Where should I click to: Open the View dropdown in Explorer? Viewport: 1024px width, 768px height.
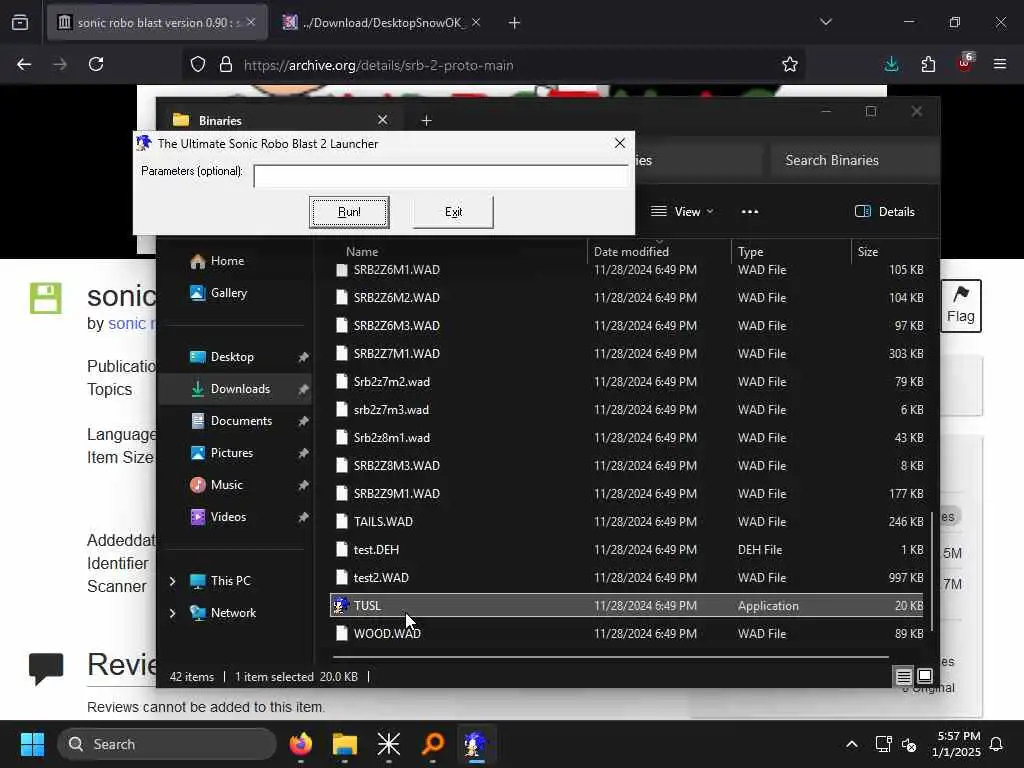pos(682,212)
